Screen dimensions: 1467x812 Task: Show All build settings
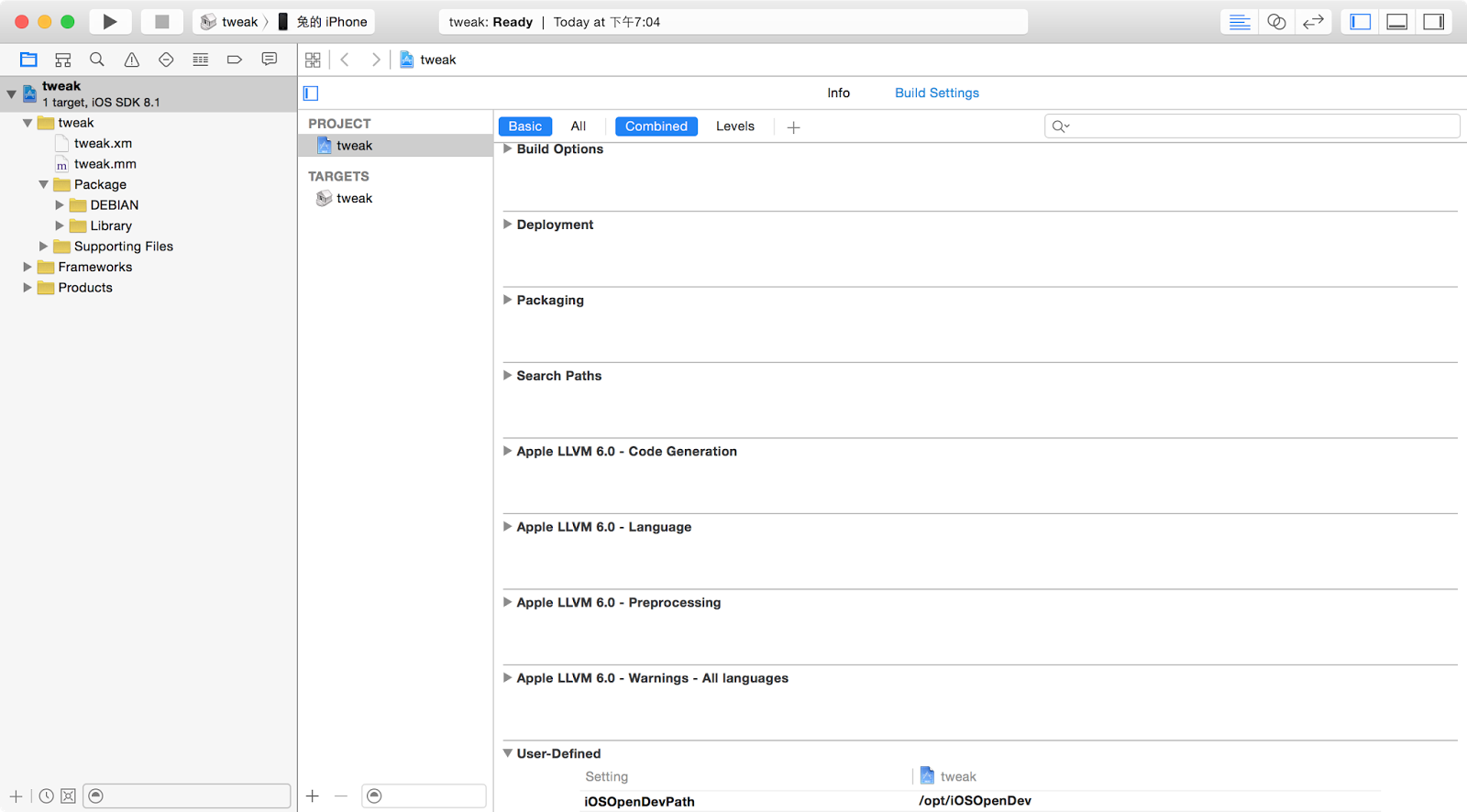tap(579, 126)
